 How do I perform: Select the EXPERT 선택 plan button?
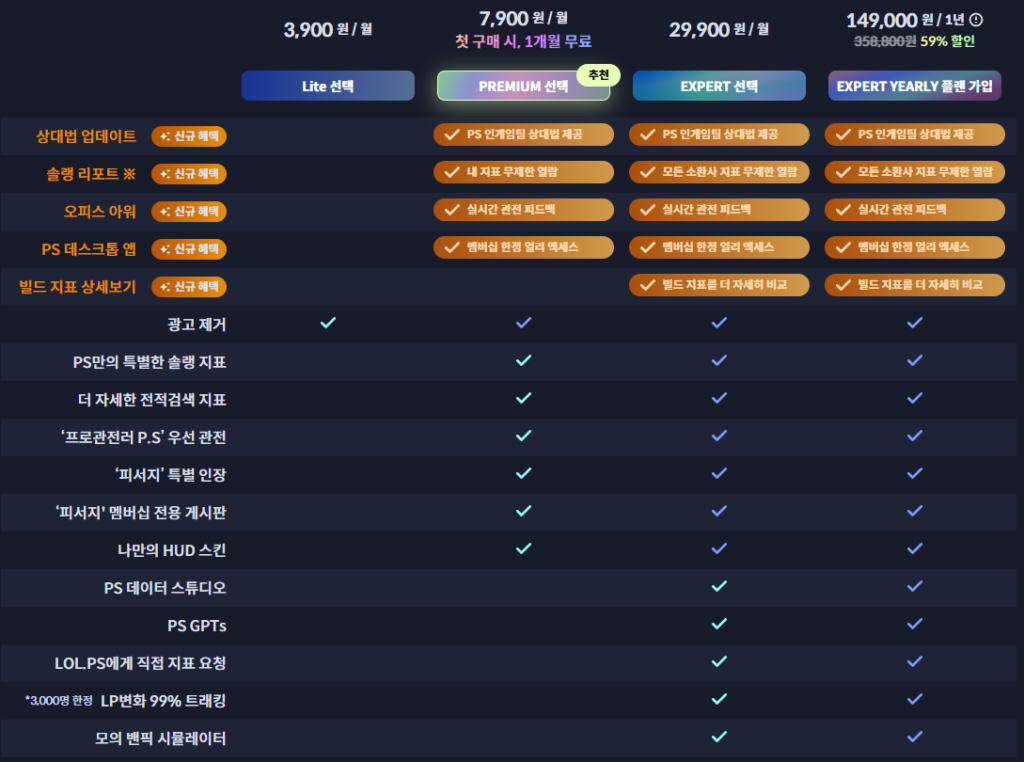coord(718,86)
